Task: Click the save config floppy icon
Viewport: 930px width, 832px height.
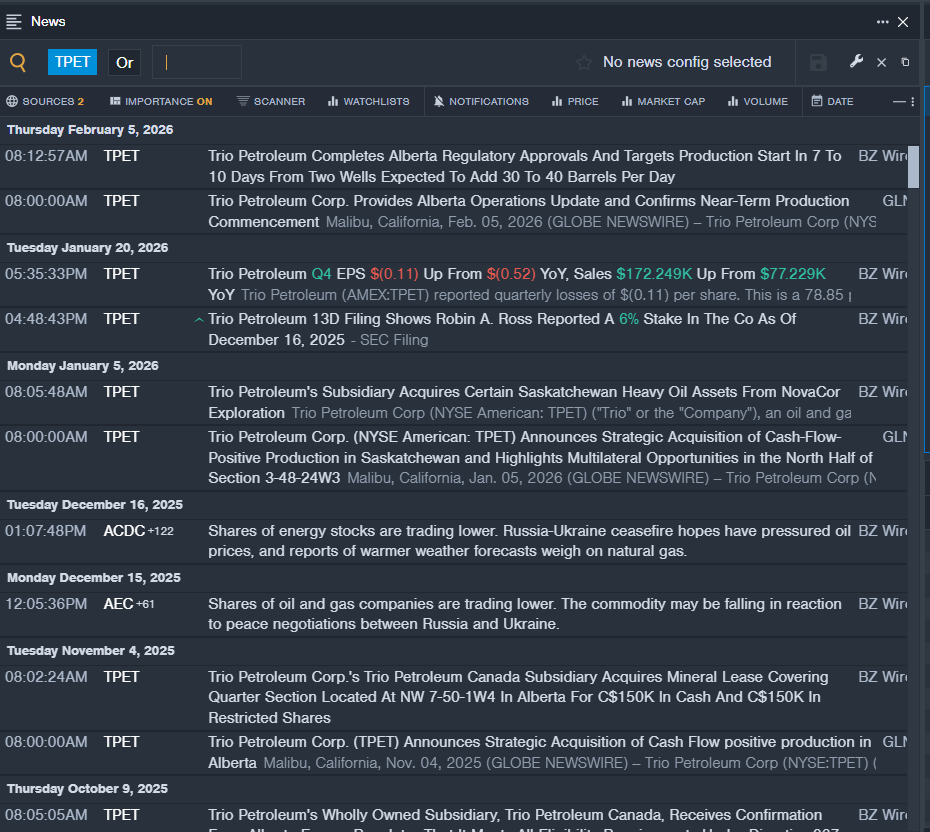Action: (818, 62)
